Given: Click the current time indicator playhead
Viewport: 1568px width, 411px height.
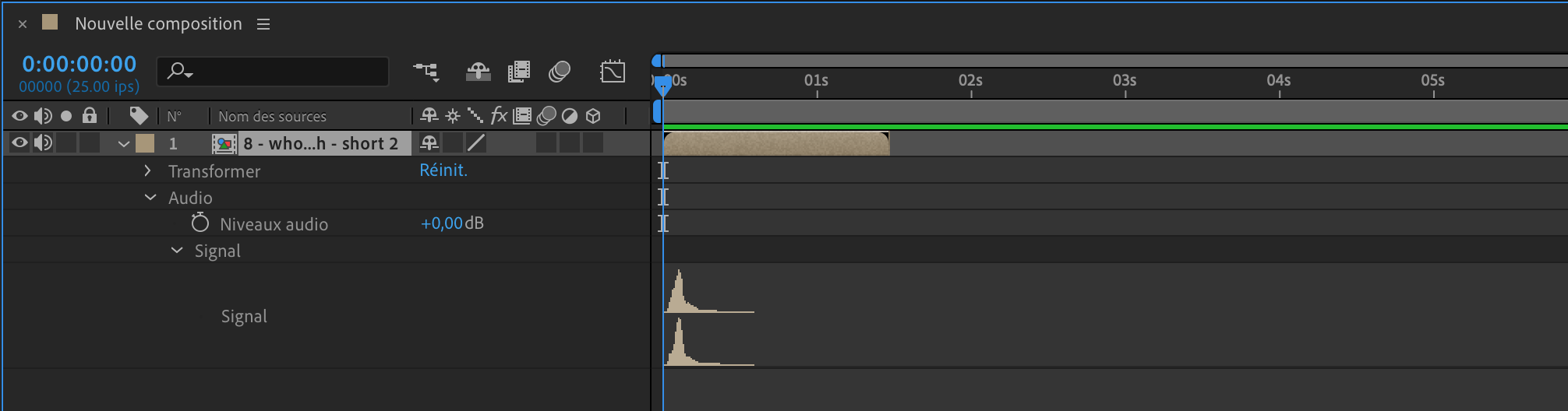Looking at the screenshot, I should (x=662, y=84).
